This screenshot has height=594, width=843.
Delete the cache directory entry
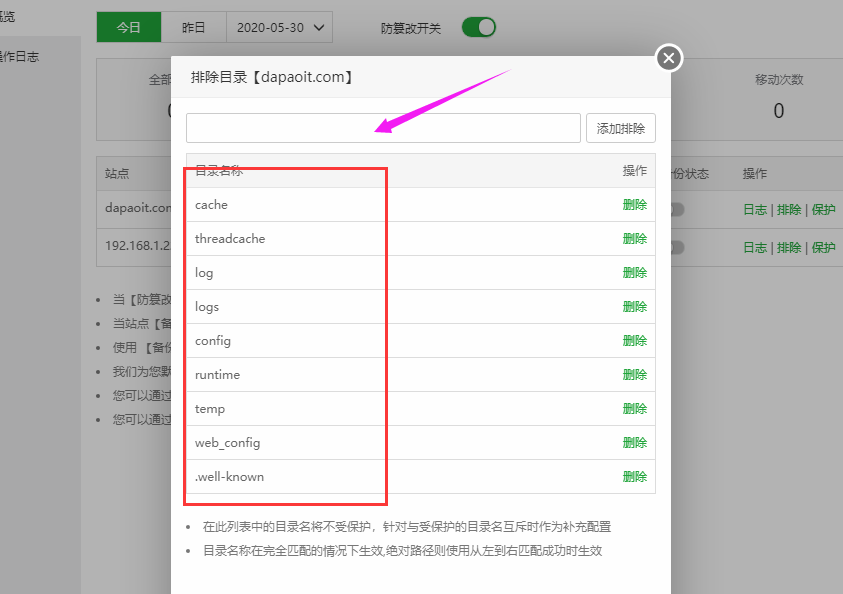(634, 205)
